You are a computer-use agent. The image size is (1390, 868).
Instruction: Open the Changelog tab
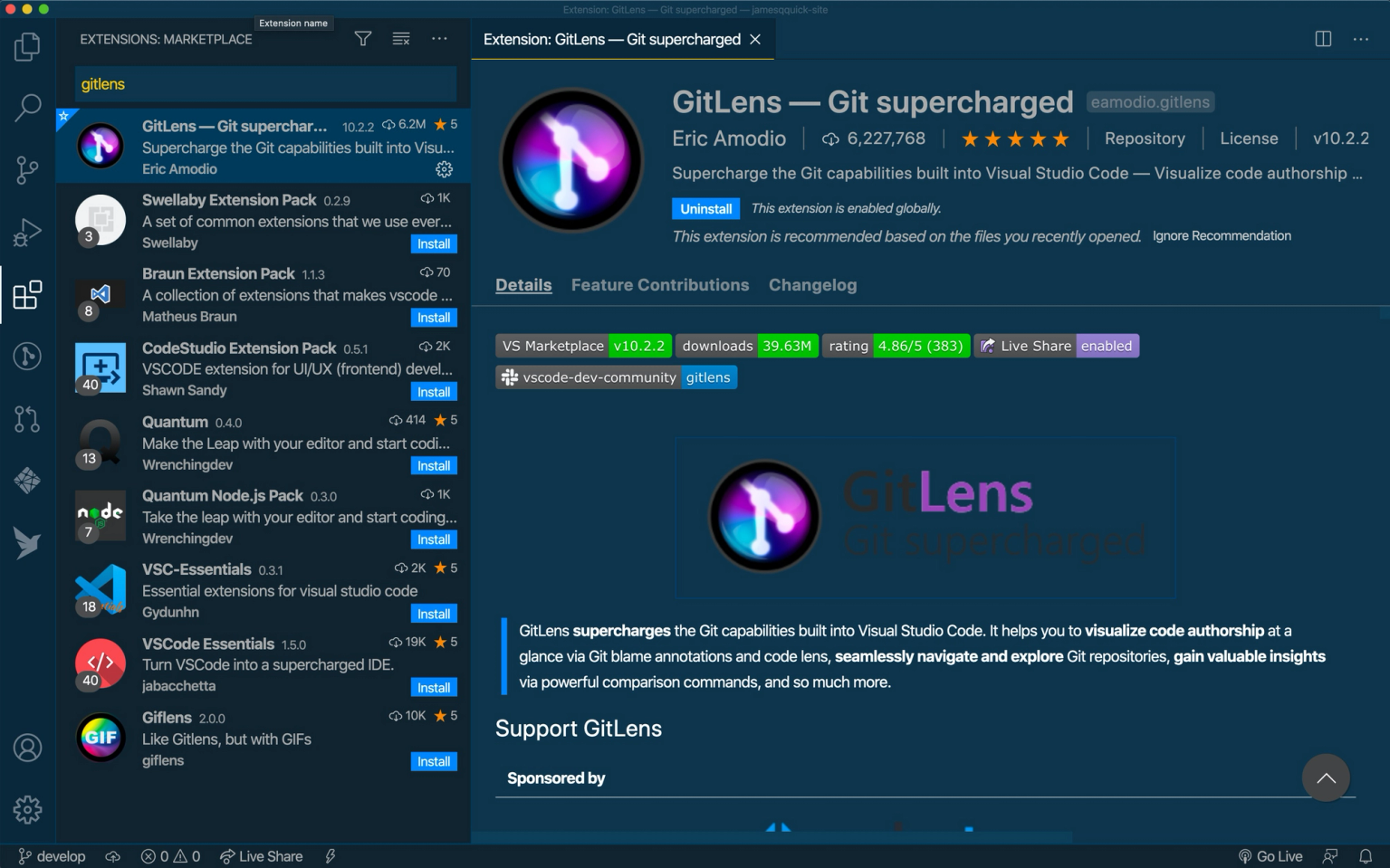[x=811, y=284]
